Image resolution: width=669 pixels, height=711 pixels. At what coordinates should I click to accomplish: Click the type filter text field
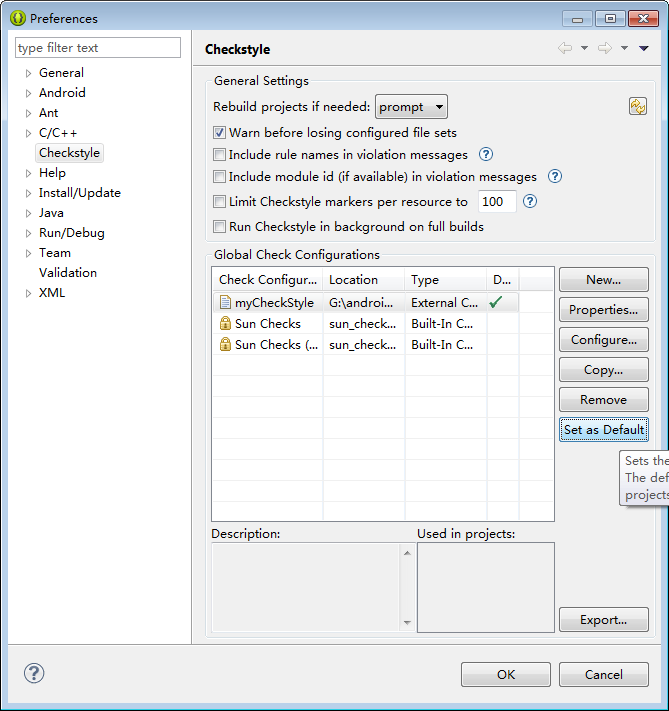point(98,48)
